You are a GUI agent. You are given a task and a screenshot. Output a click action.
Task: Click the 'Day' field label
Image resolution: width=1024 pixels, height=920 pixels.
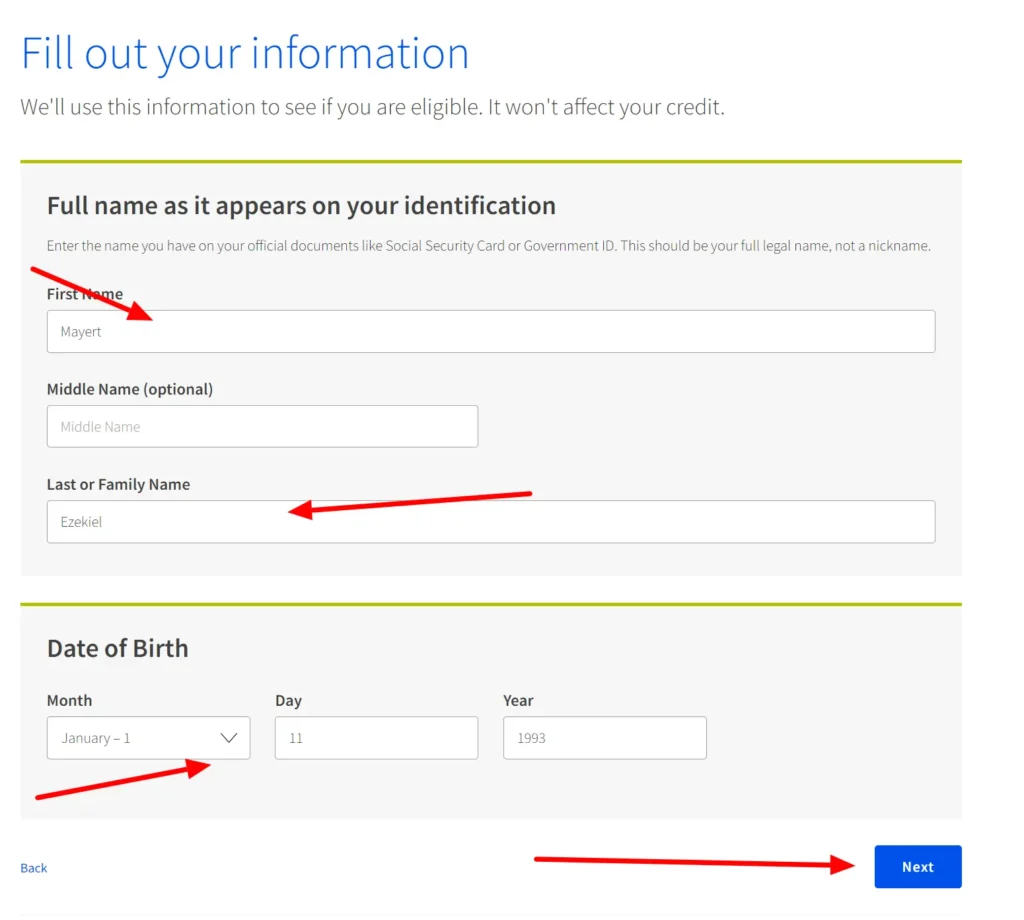click(288, 701)
